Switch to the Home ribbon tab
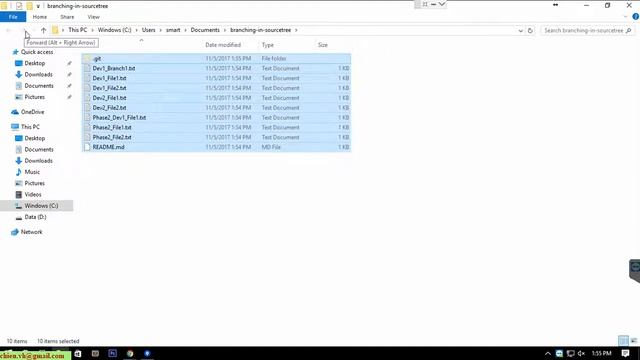Screen dimensions: 640x360 40,17
